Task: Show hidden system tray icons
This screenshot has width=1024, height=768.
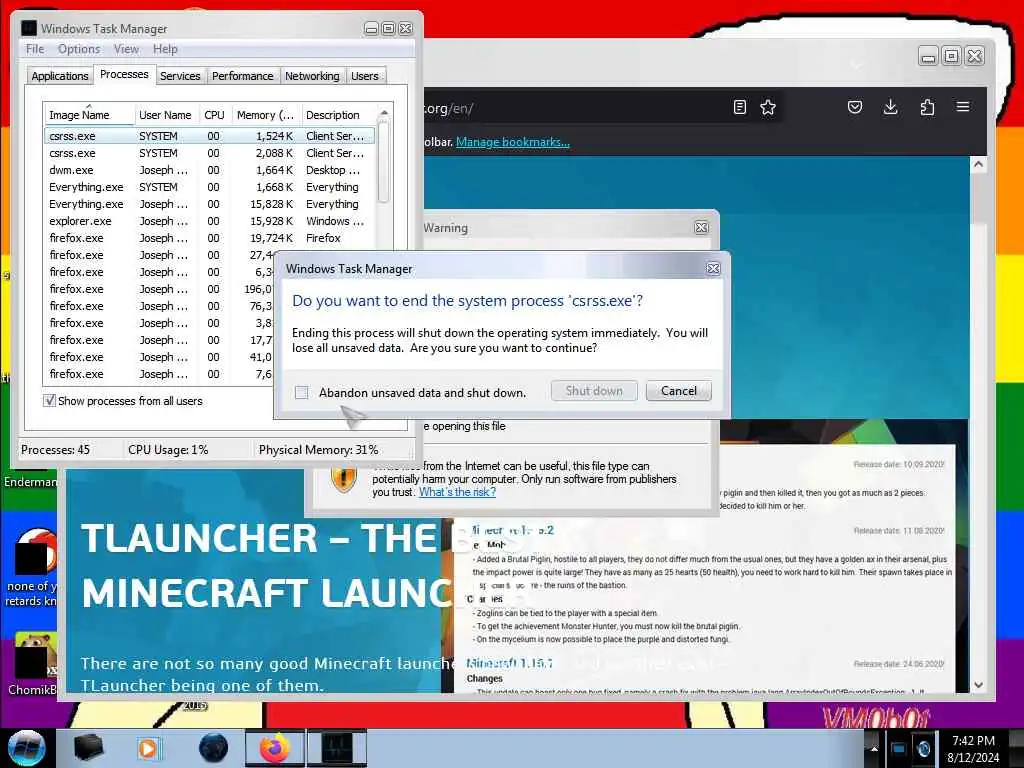Action: click(x=874, y=748)
